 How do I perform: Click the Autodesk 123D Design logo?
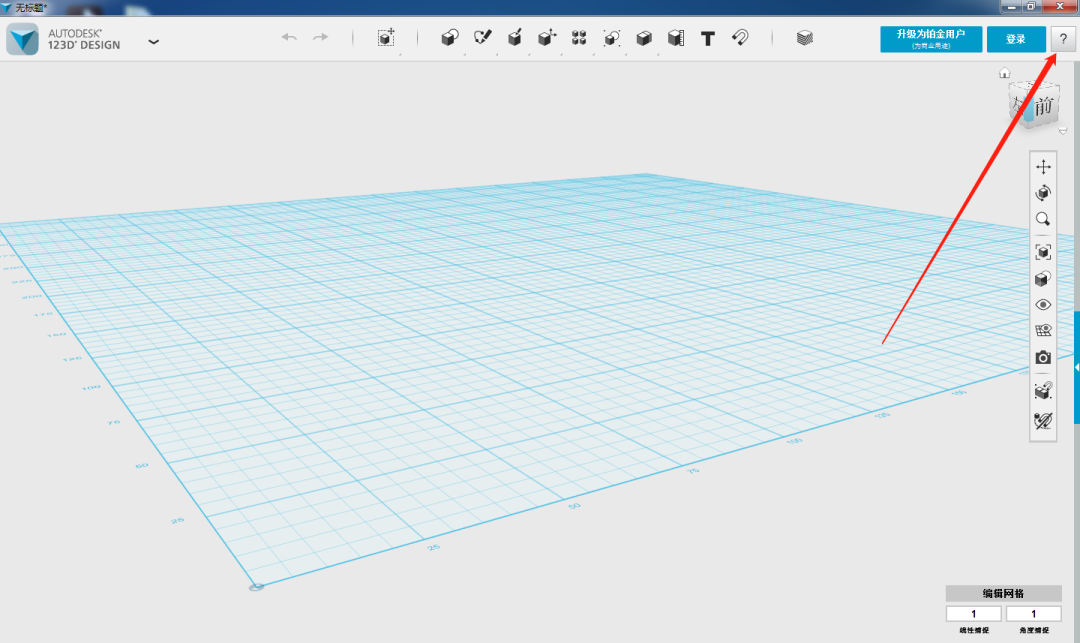[23, 39]
